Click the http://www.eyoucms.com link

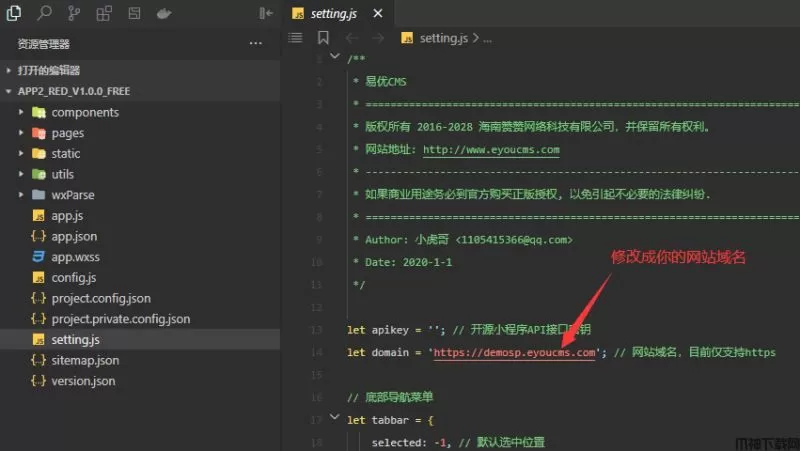491,150
